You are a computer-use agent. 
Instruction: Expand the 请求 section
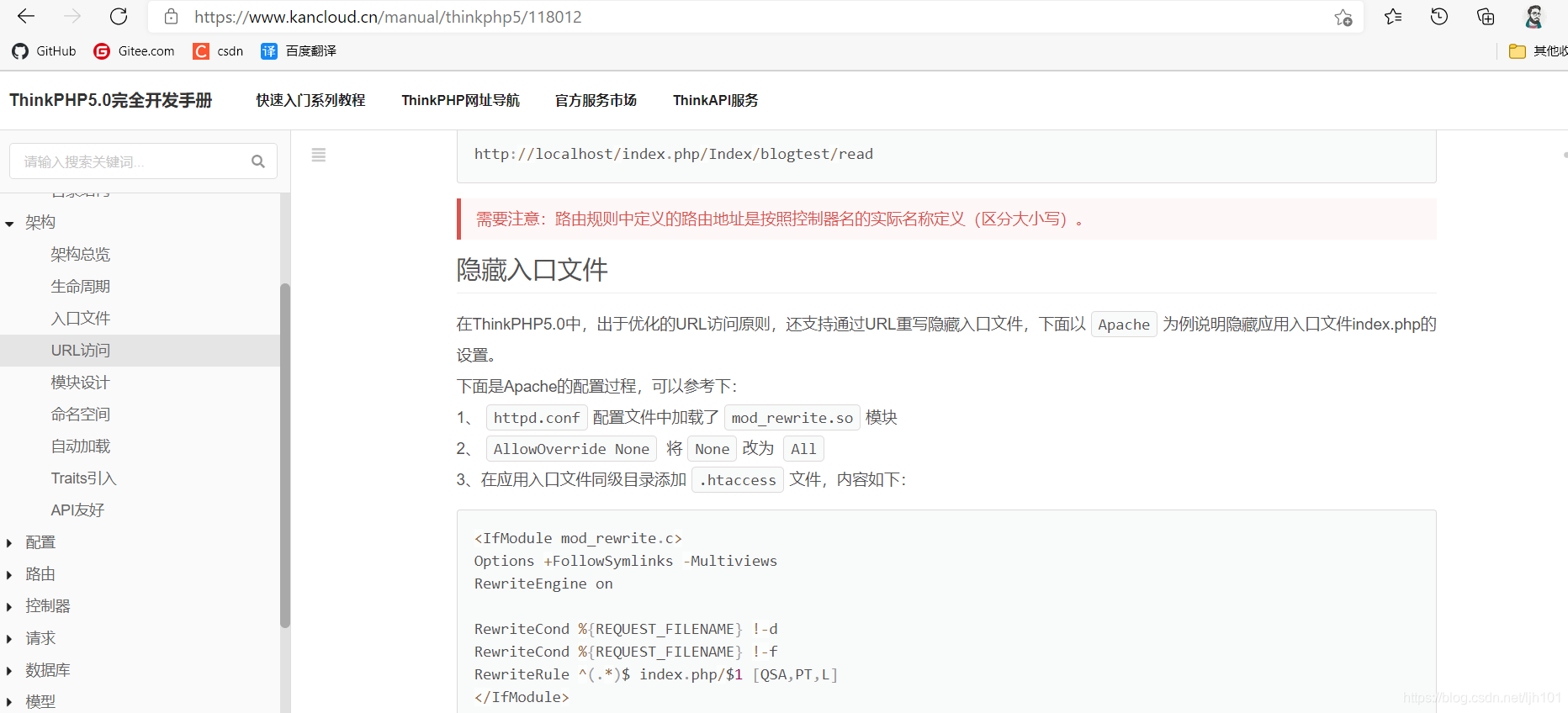[9, 639]
